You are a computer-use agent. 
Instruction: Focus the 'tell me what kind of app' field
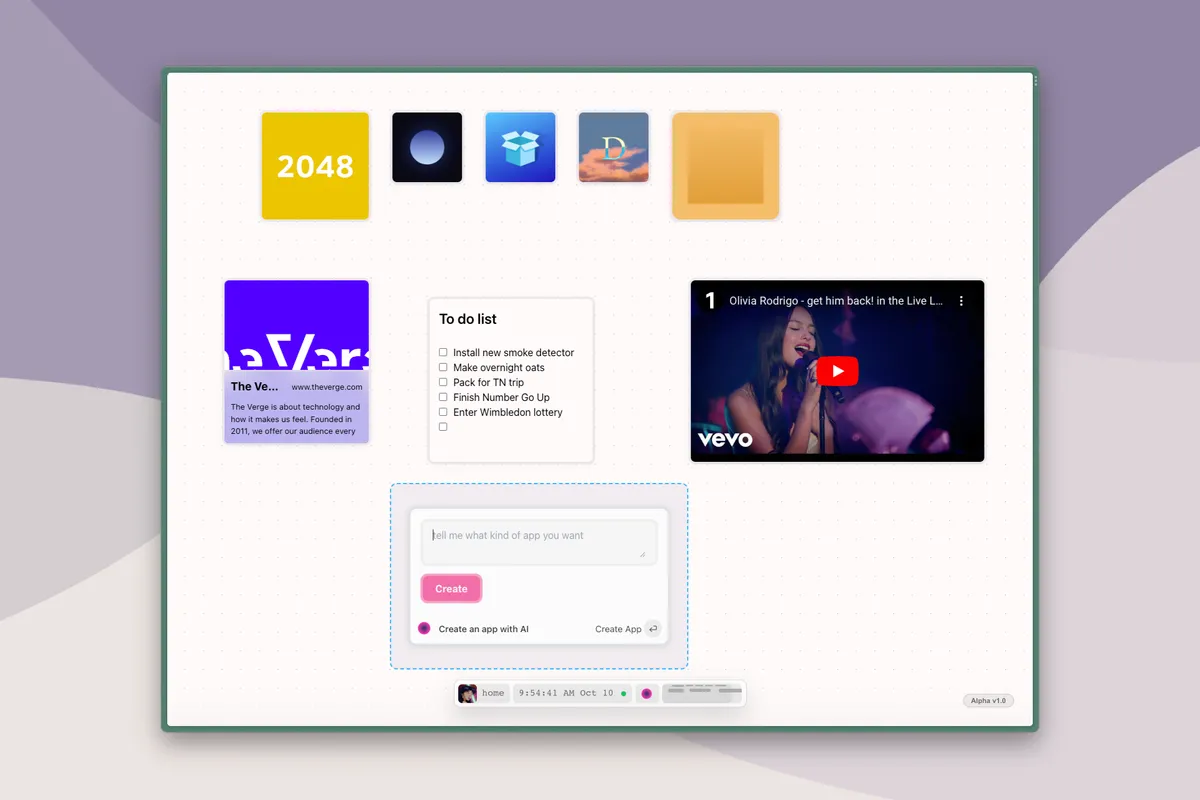539,542
